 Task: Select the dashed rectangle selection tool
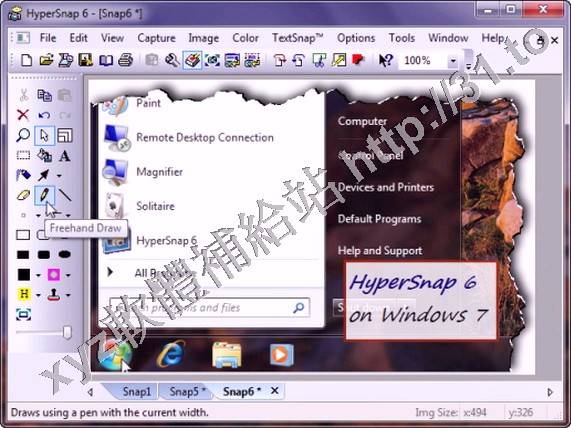coord(23,156)
